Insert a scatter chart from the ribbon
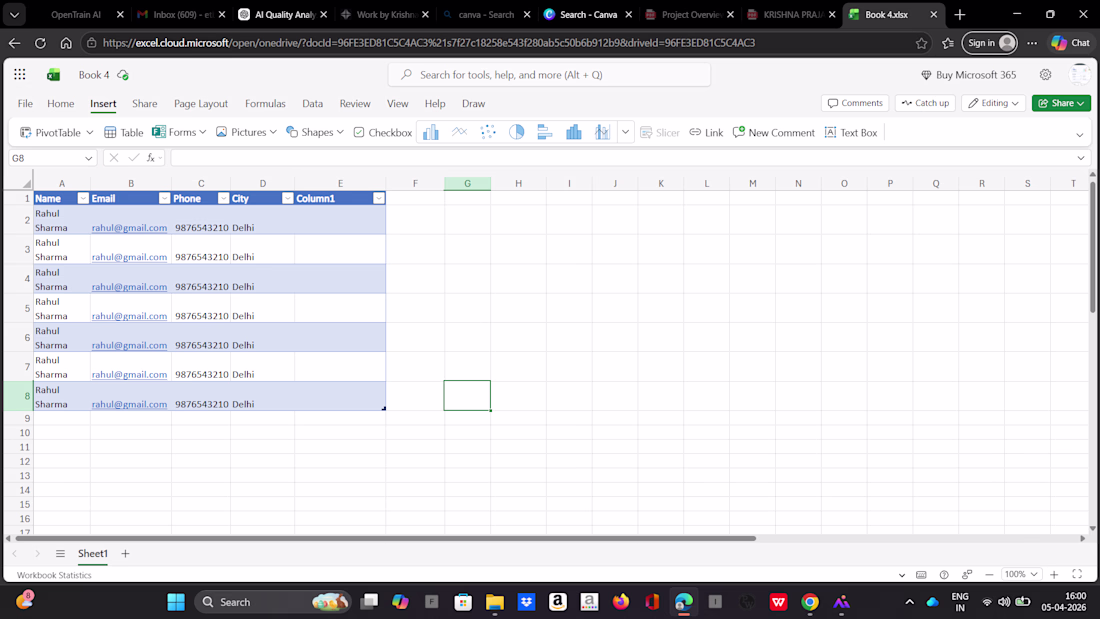1100x619 pixels. (488, 132)
